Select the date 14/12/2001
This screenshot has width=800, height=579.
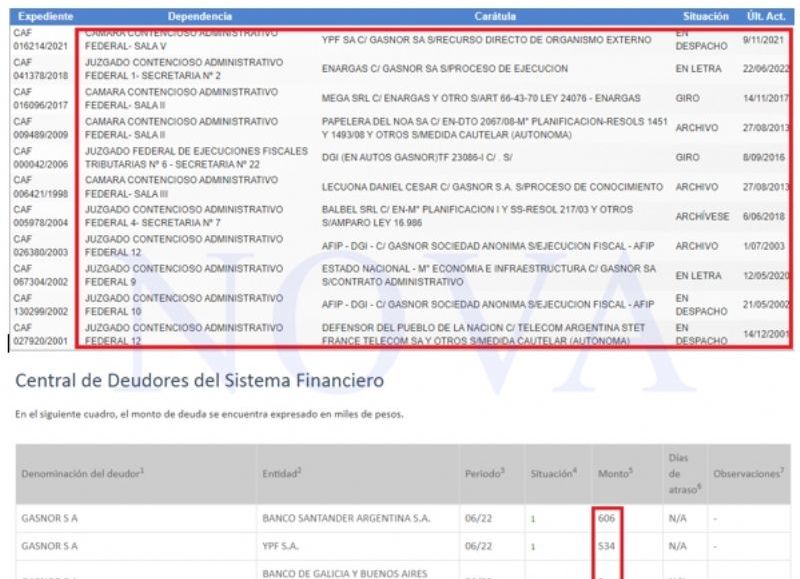766,335
